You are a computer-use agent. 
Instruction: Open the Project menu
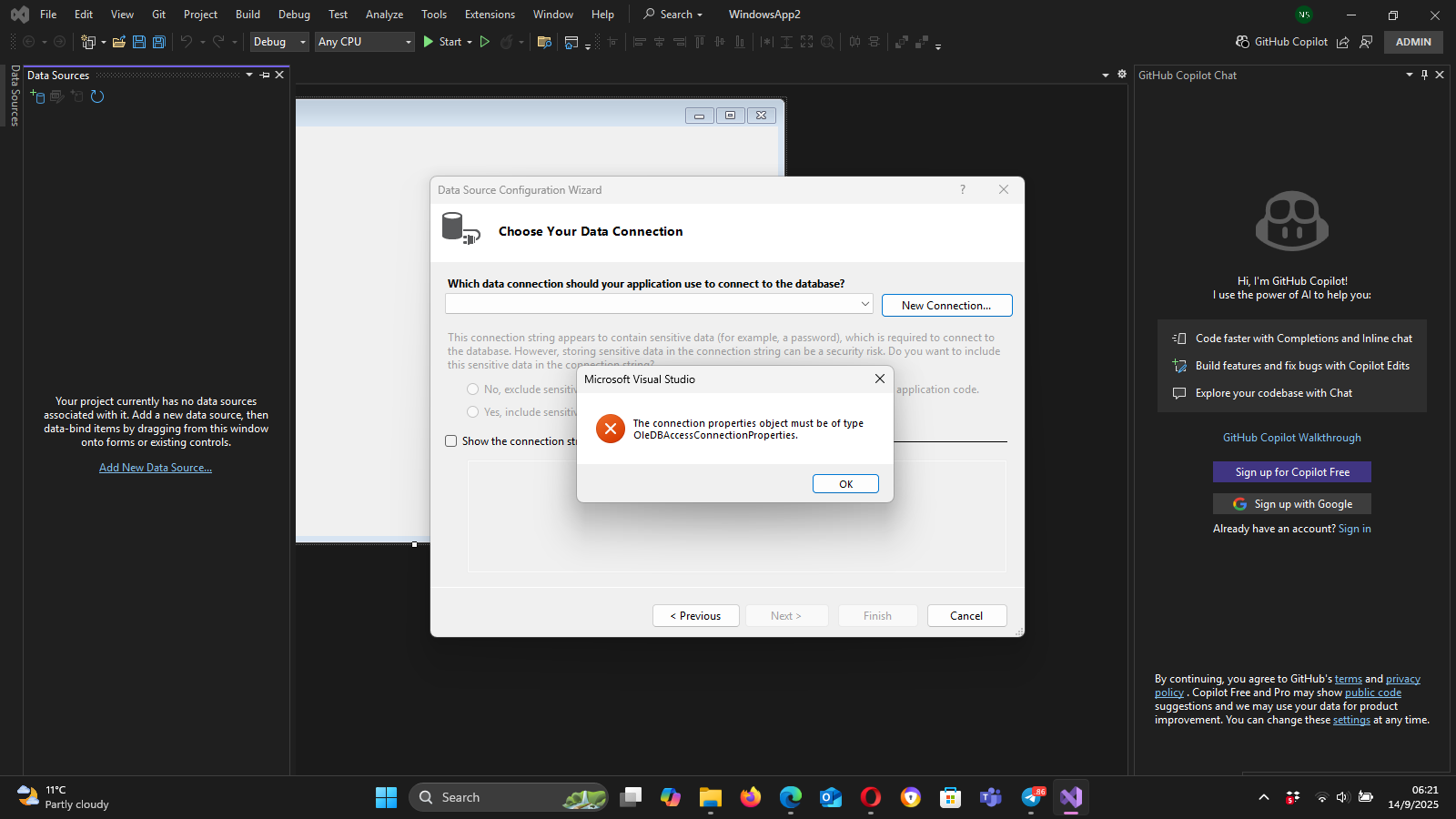(200, 15)
